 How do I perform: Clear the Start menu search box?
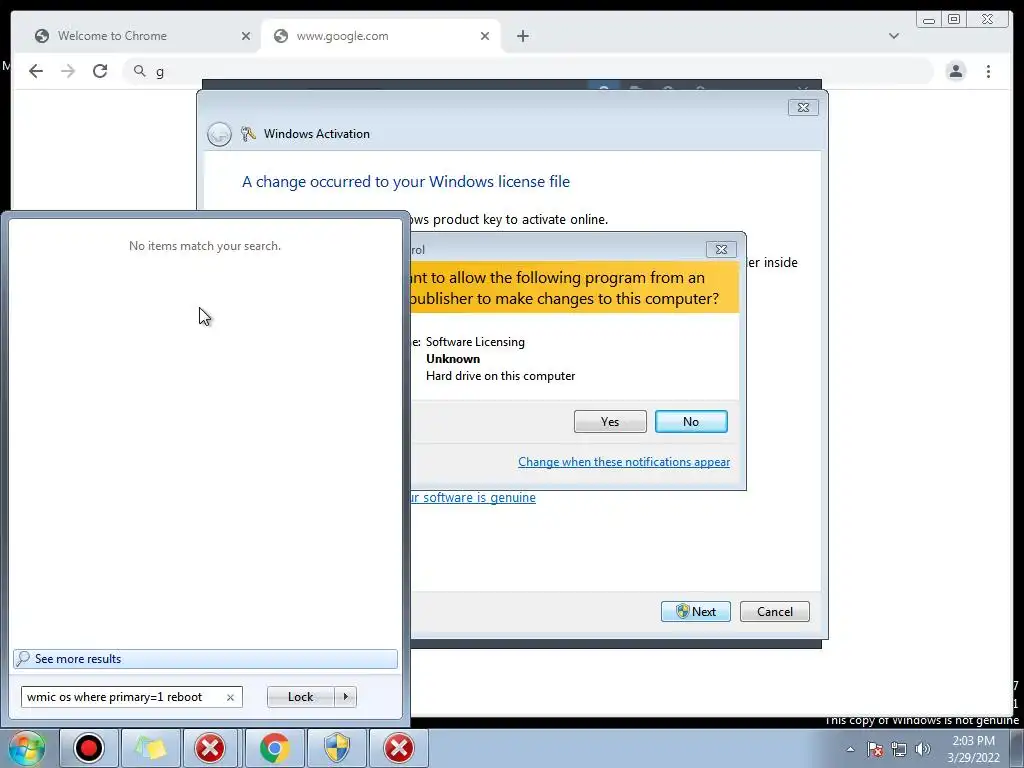tap(230, 697)
